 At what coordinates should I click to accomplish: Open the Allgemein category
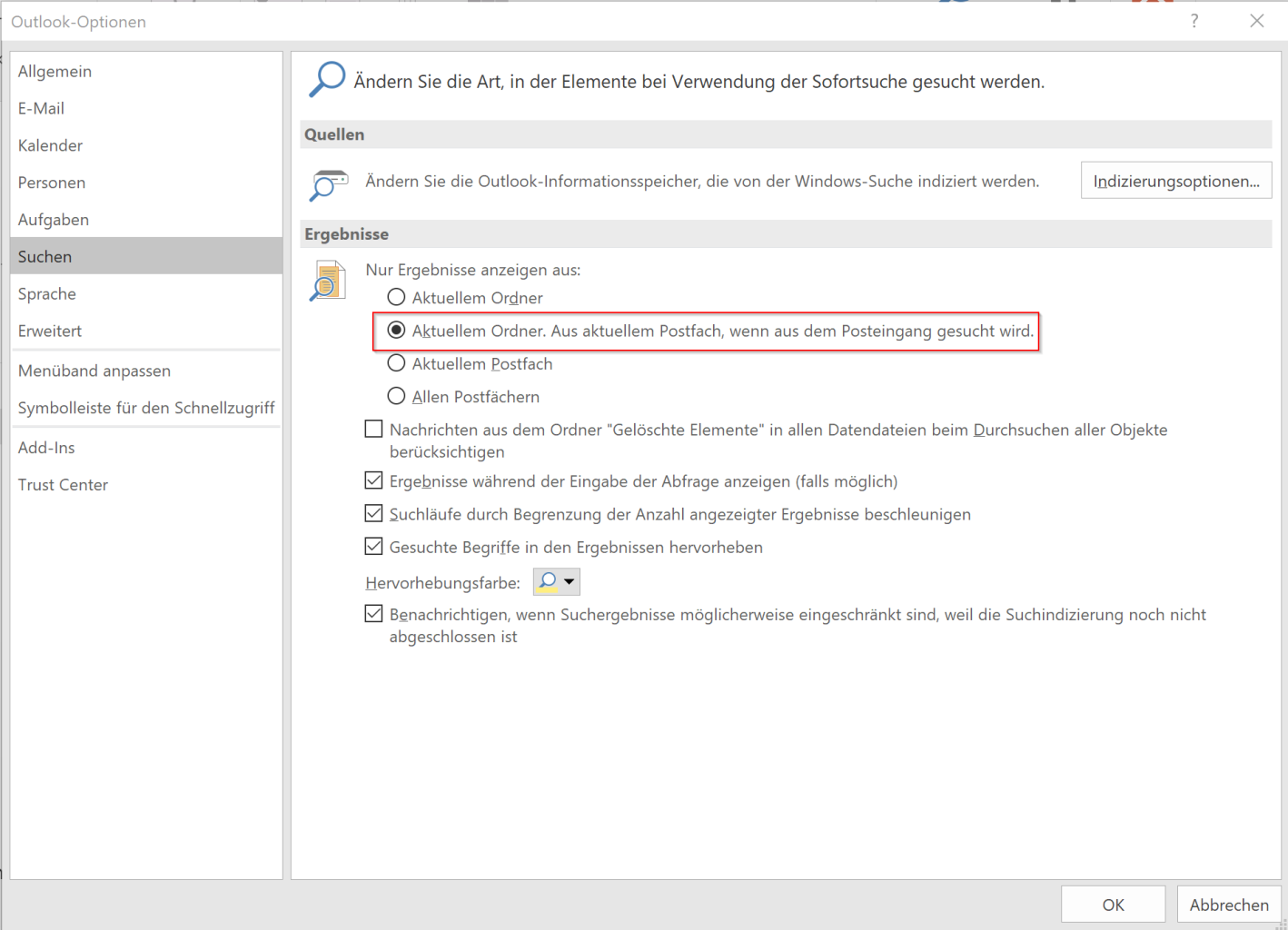146,71
